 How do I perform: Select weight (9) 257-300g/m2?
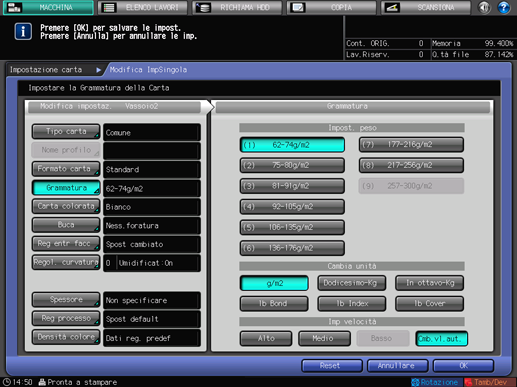pos(411,186)
